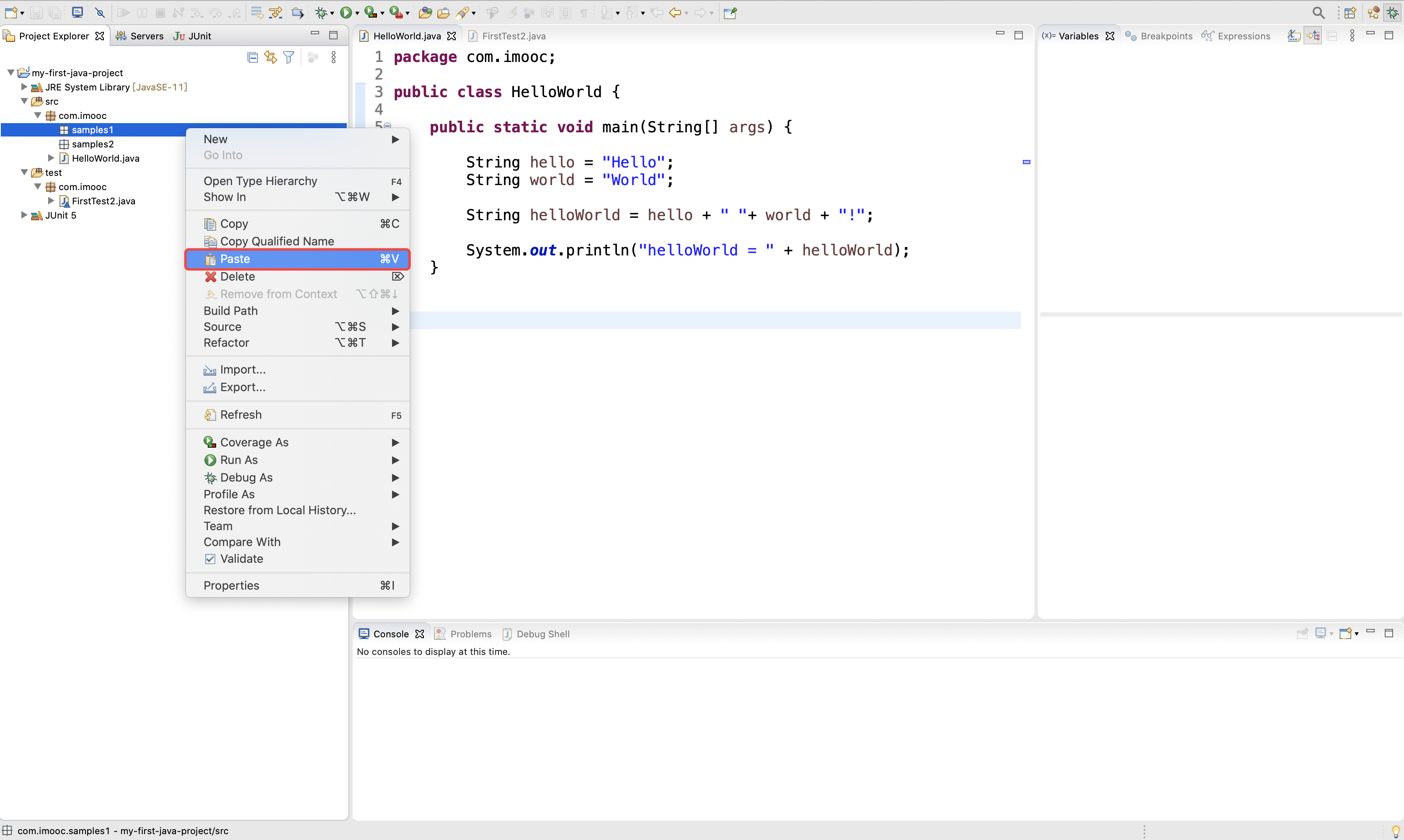Screen dimensions: 1404x840
Task: Switch to the Expressions tab
Action: (x=1236, y=36)
